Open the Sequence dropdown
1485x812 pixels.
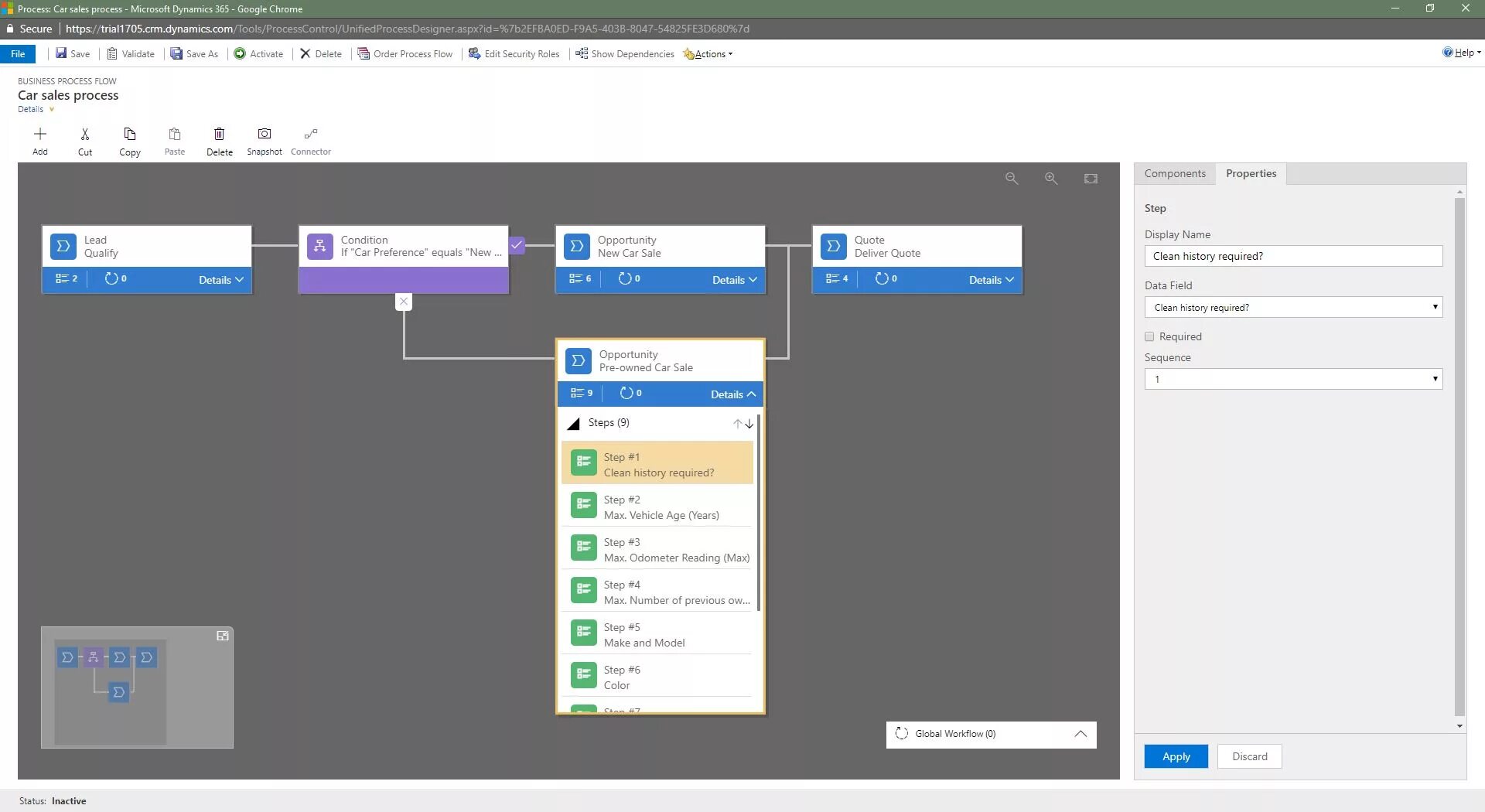pos(1293,379)
